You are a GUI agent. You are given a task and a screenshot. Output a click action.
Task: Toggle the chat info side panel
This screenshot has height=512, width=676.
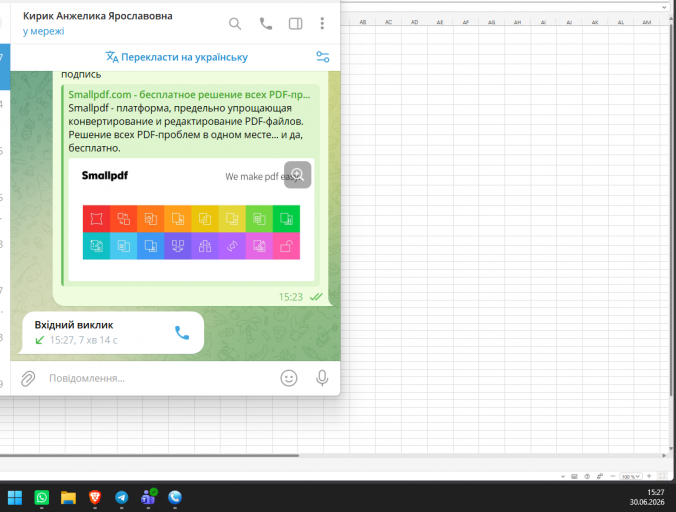[x=295, y=24]
